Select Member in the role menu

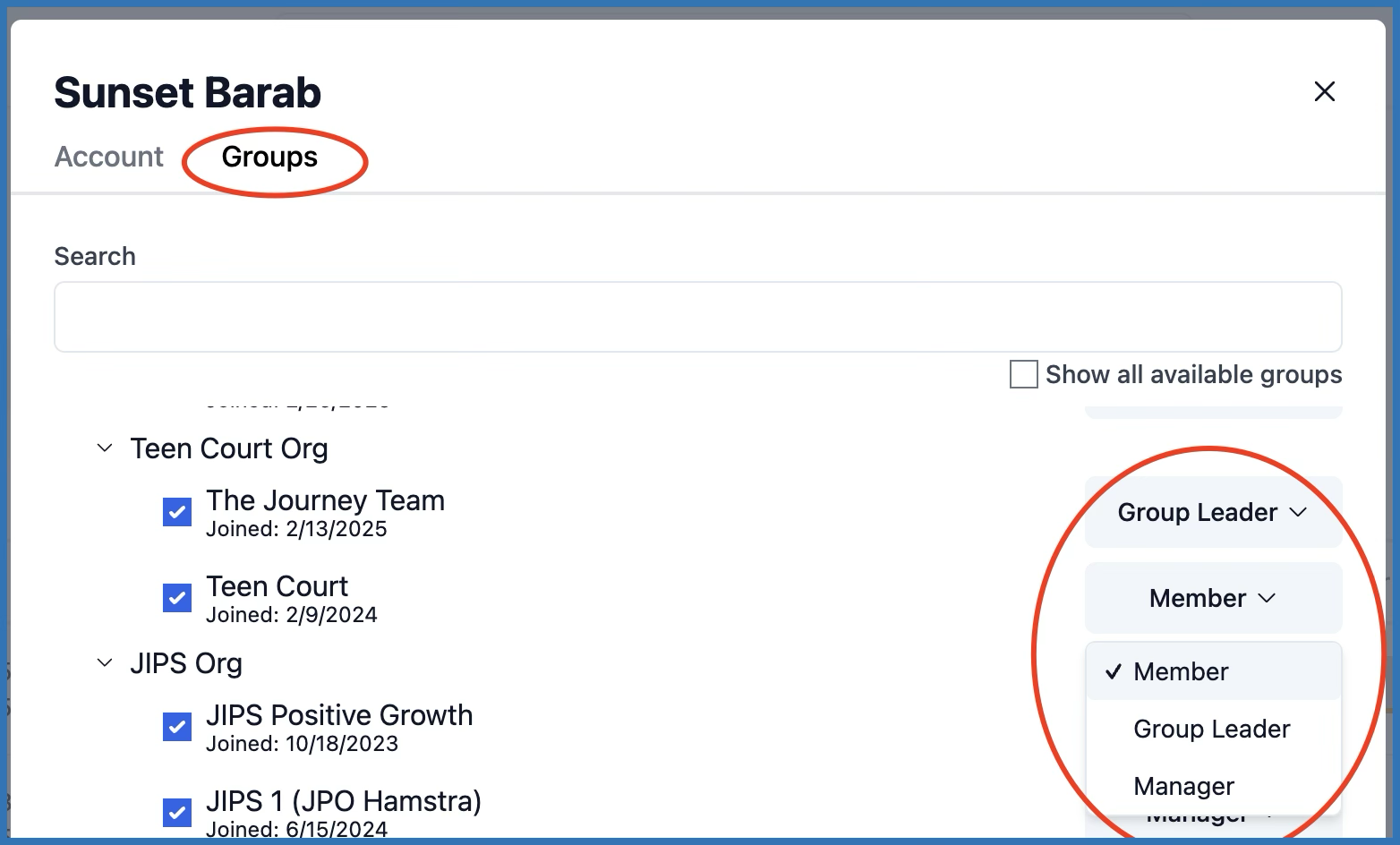coord(1181,671)
